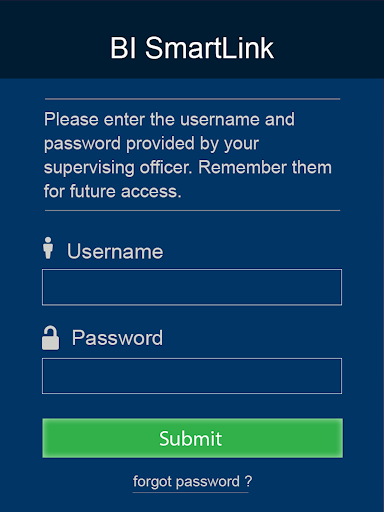
Task: Click the person icon beside Username
Action: point(48,248)
